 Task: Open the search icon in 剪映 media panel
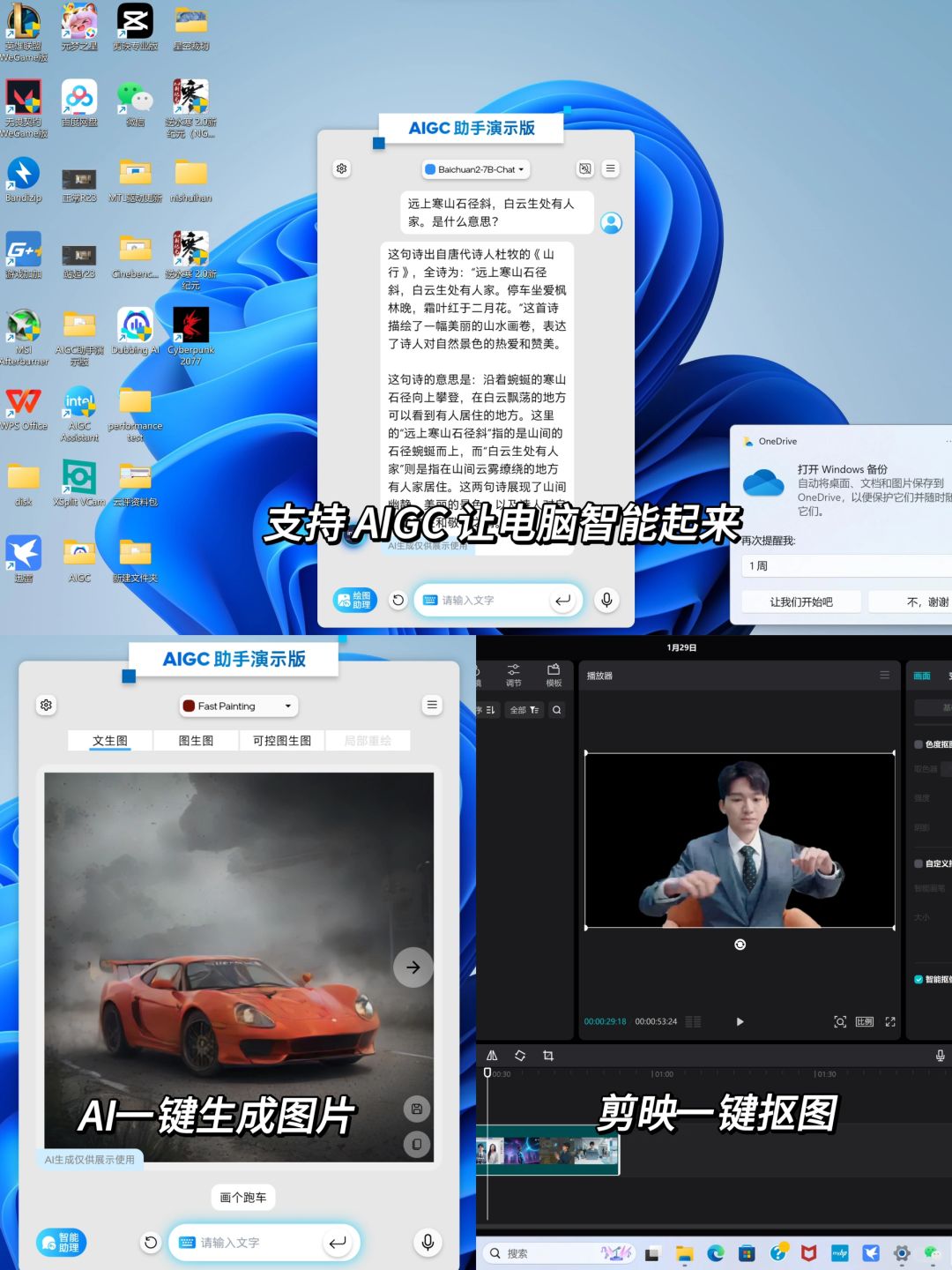coord(557,710)
